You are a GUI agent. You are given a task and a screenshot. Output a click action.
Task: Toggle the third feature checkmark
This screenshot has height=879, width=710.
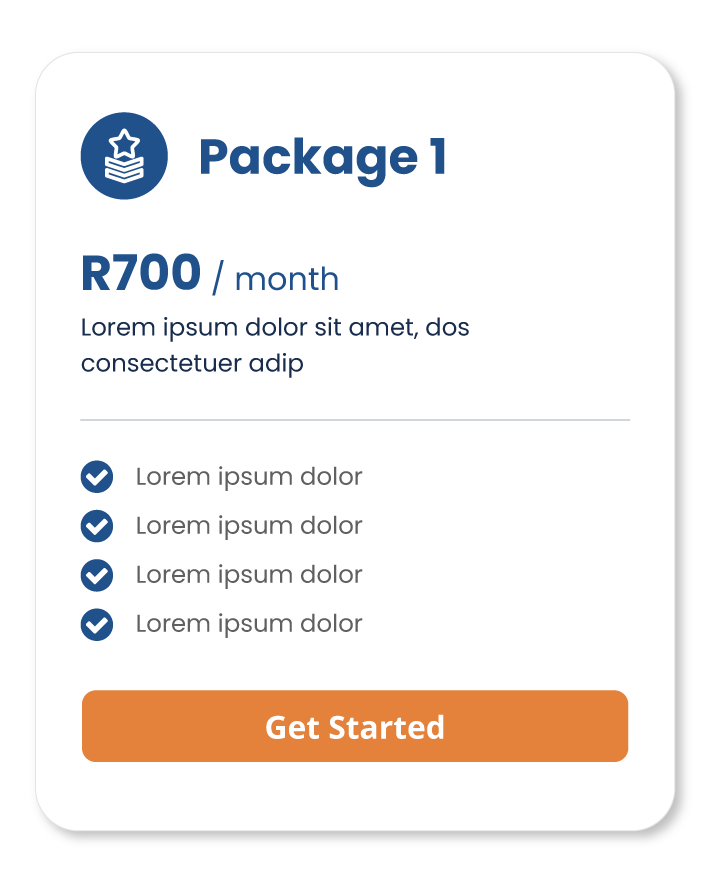[97, 575]
